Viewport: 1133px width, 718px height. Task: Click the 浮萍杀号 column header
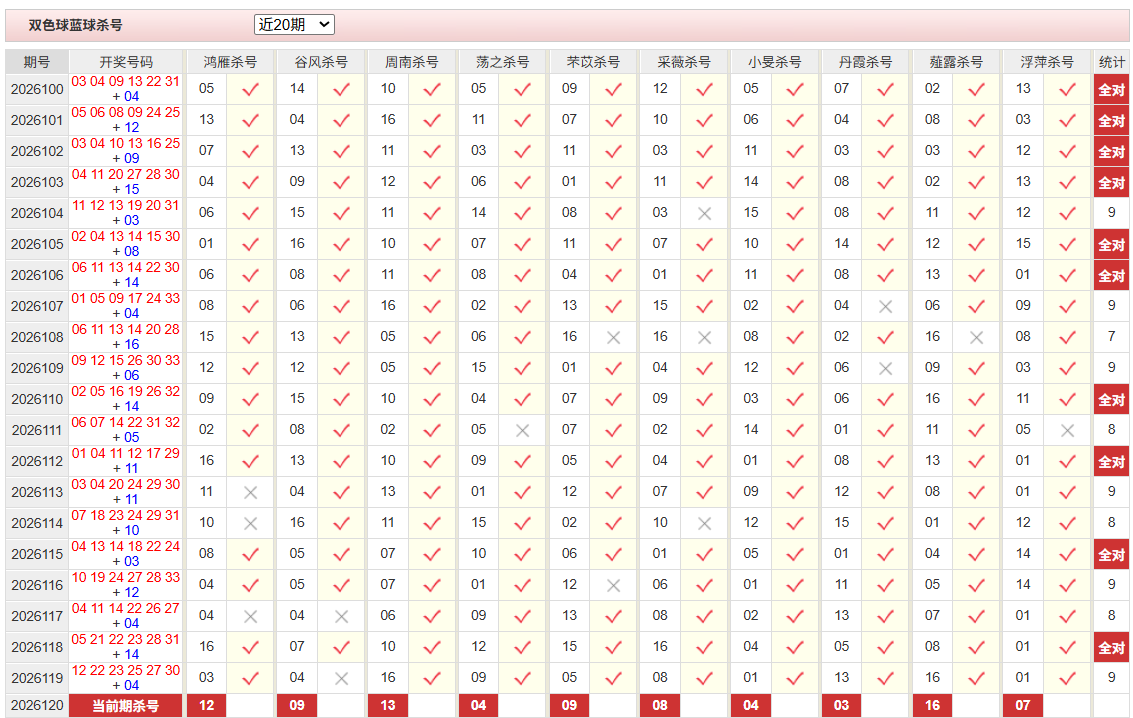(x=1046, y=62)
